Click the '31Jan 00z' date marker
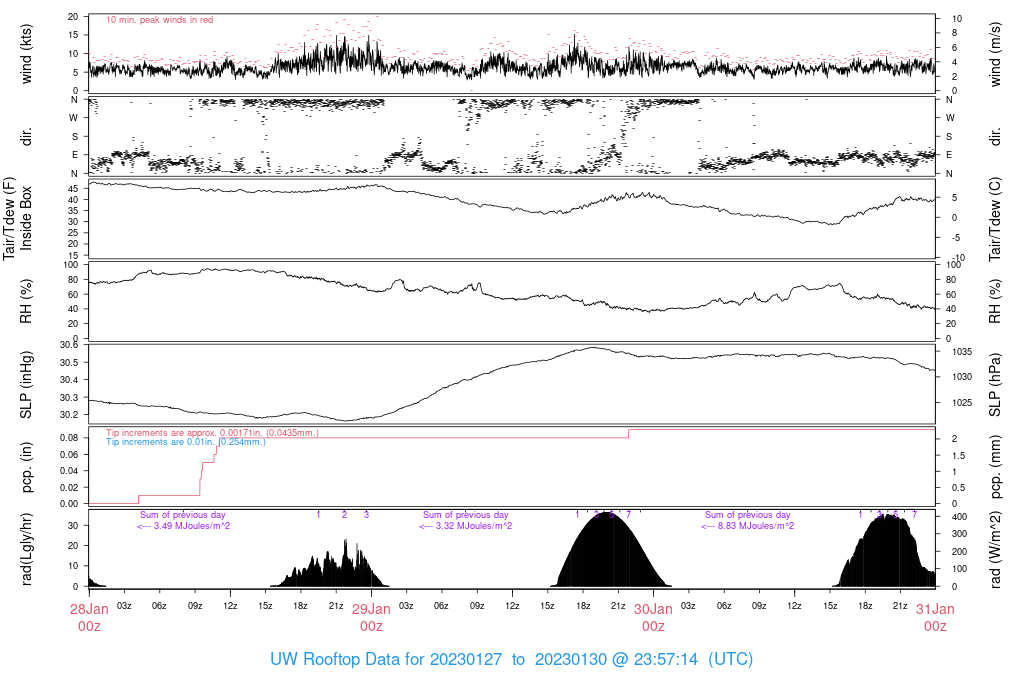This screenshot has height=700, width=1024. 935,617
